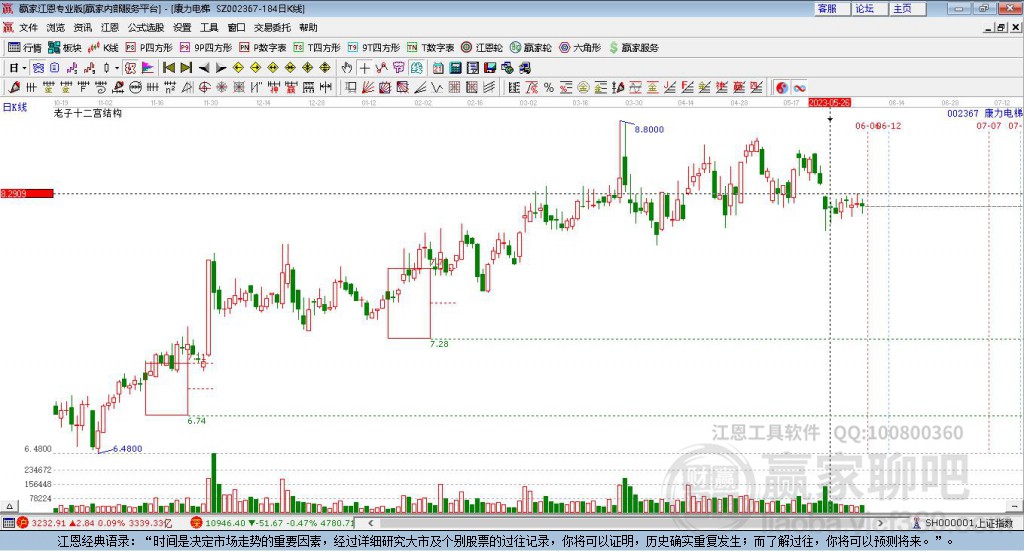Click the horizontal scrollbar left arrow
This screenshot has width=1024, height=551.
click(x=370, y=523)
